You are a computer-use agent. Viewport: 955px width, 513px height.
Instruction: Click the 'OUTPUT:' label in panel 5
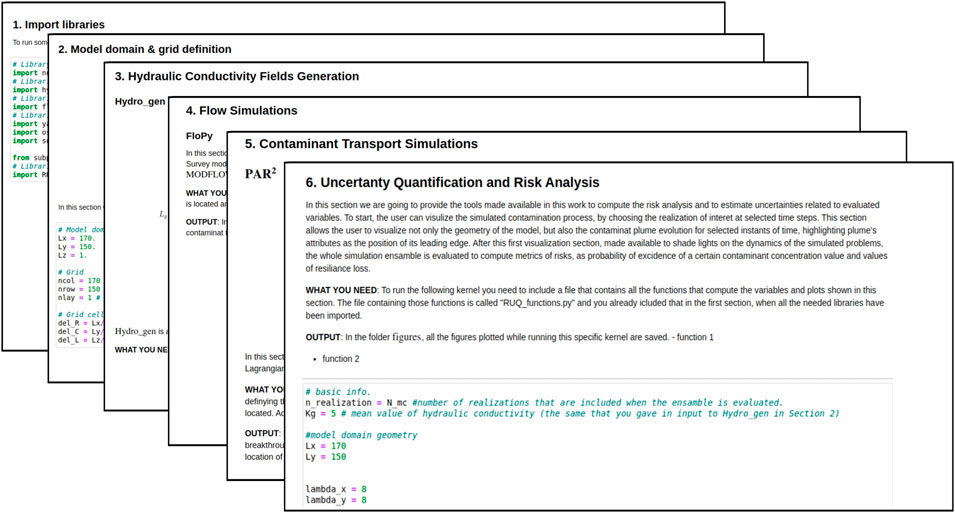coord(262,433)
